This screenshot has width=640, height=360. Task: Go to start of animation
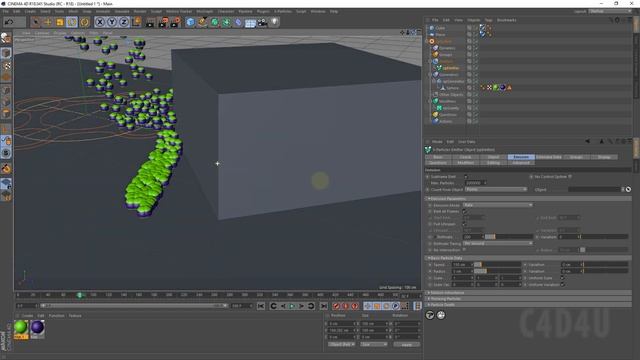click(x=261, y=306)
